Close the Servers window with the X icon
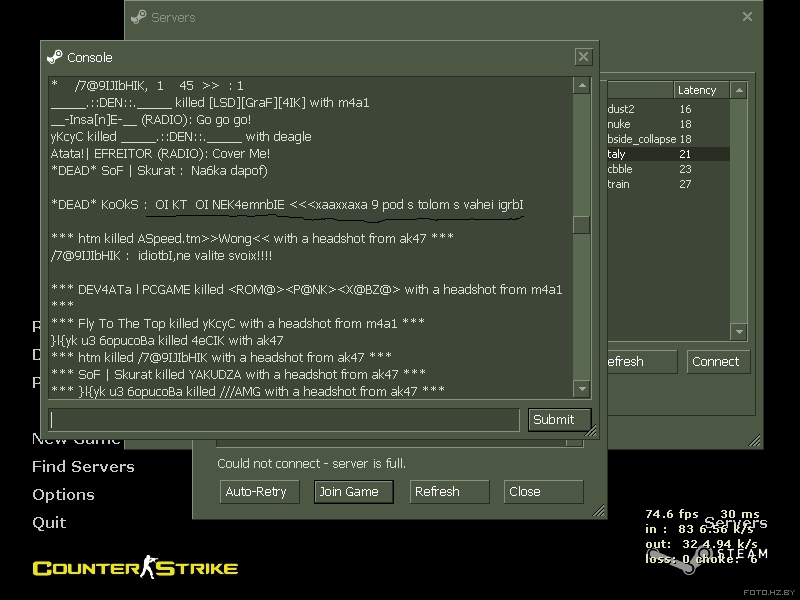 (x=747, y=17)
